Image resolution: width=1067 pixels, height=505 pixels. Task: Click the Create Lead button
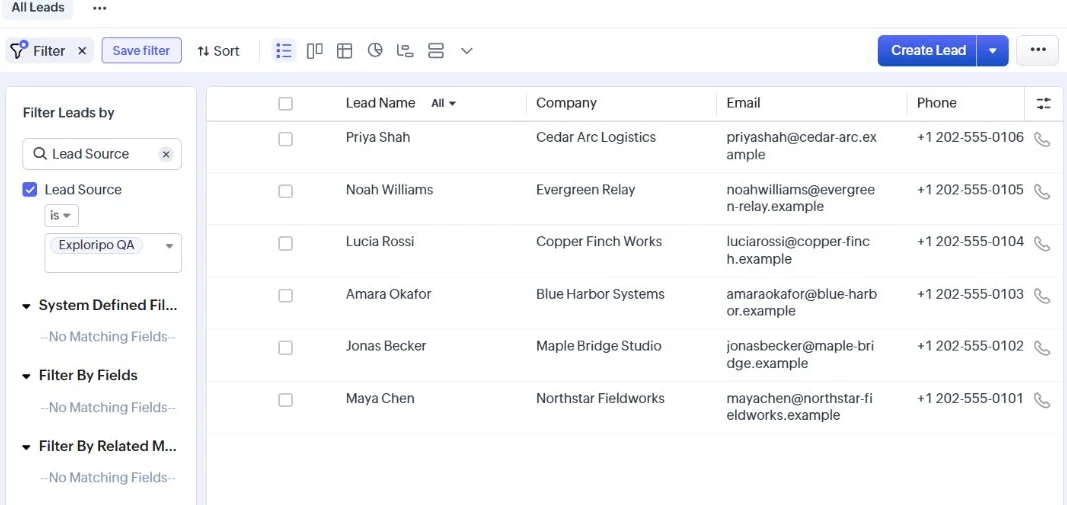(928, 50)
